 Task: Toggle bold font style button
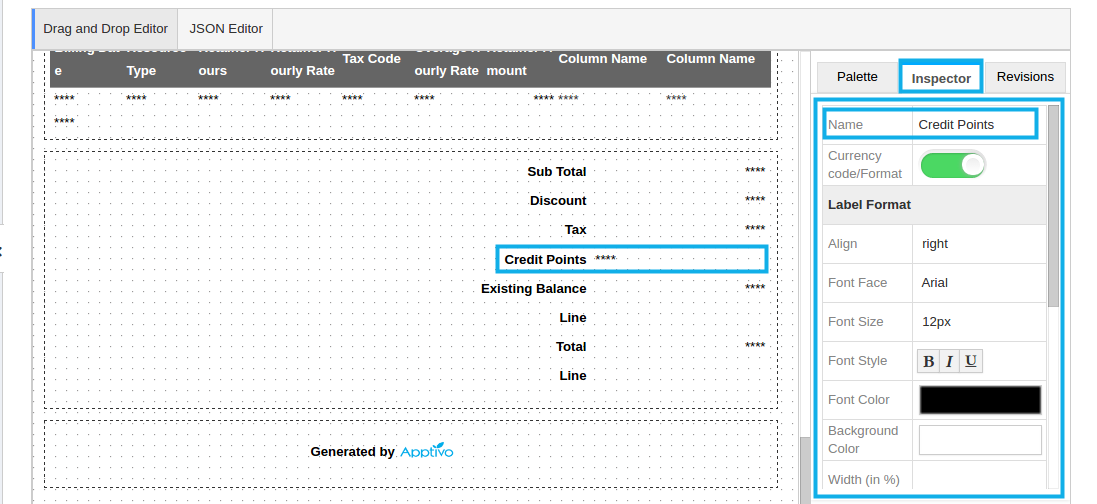pyautogui.click(x=928, y=361)
